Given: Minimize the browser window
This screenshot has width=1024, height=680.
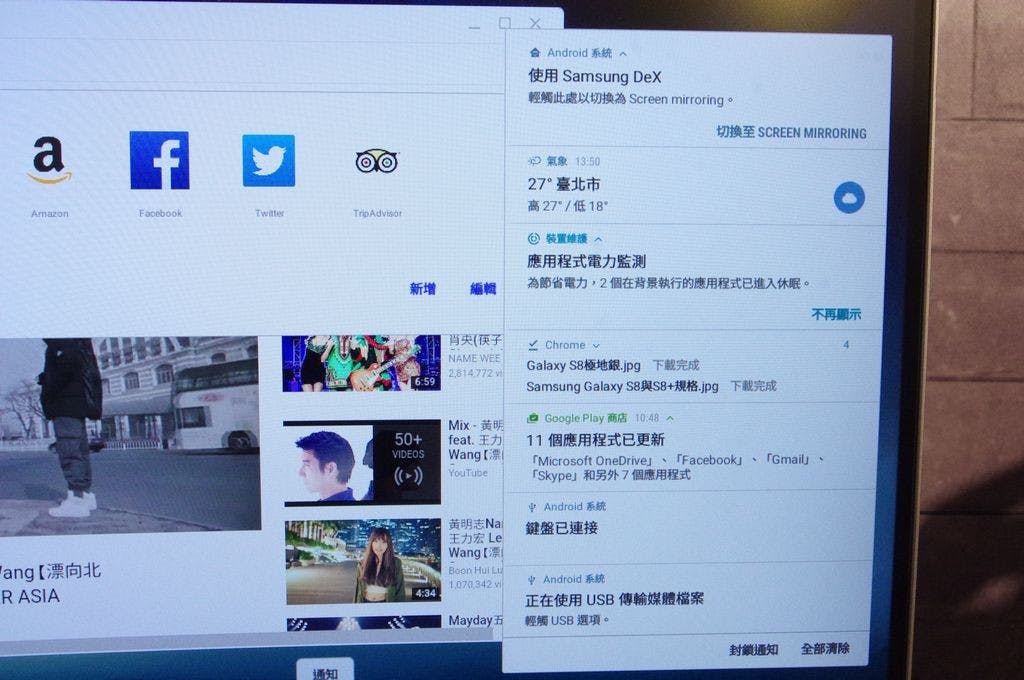Looking at the screenshot, I should 474,27.
